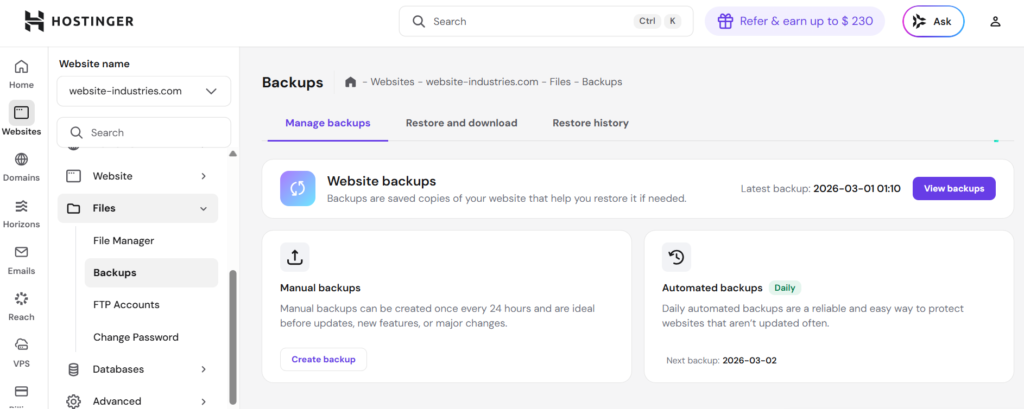This screenshot has height=409, width=1024.
Task: Open the Restore history tab
Action: [x=590, y=123]
